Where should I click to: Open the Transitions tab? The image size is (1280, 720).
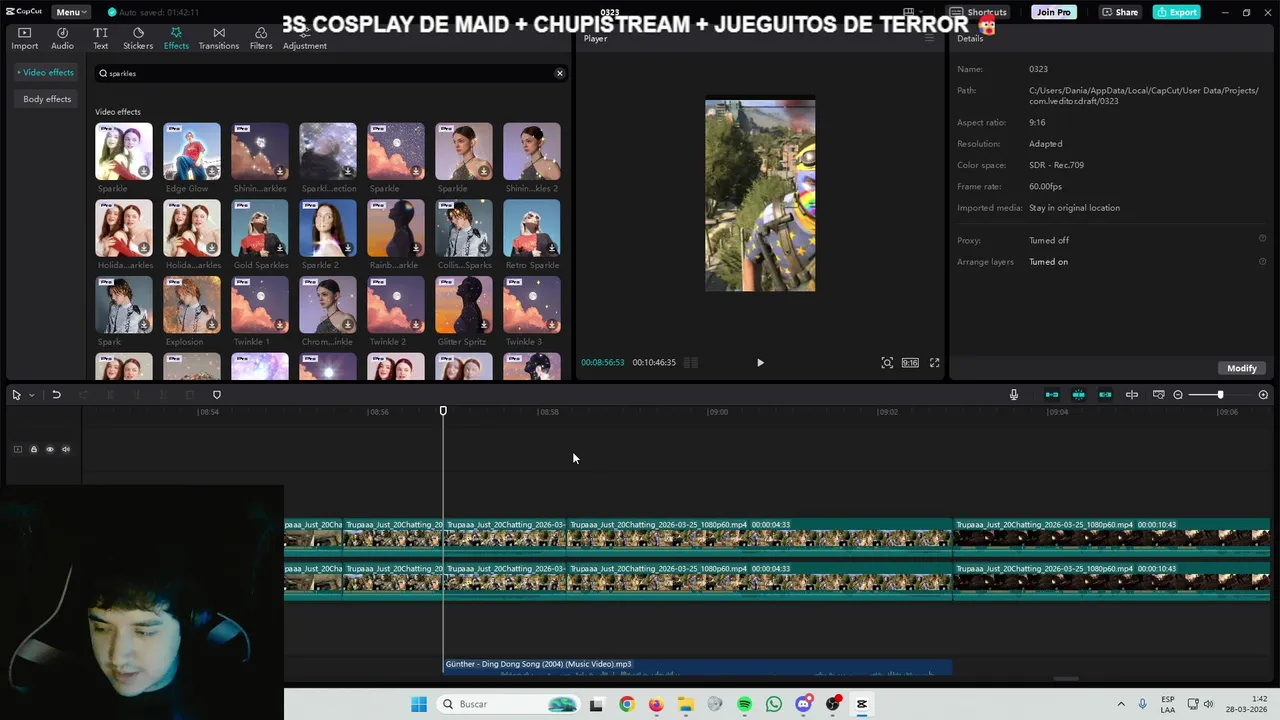(219, 38)
